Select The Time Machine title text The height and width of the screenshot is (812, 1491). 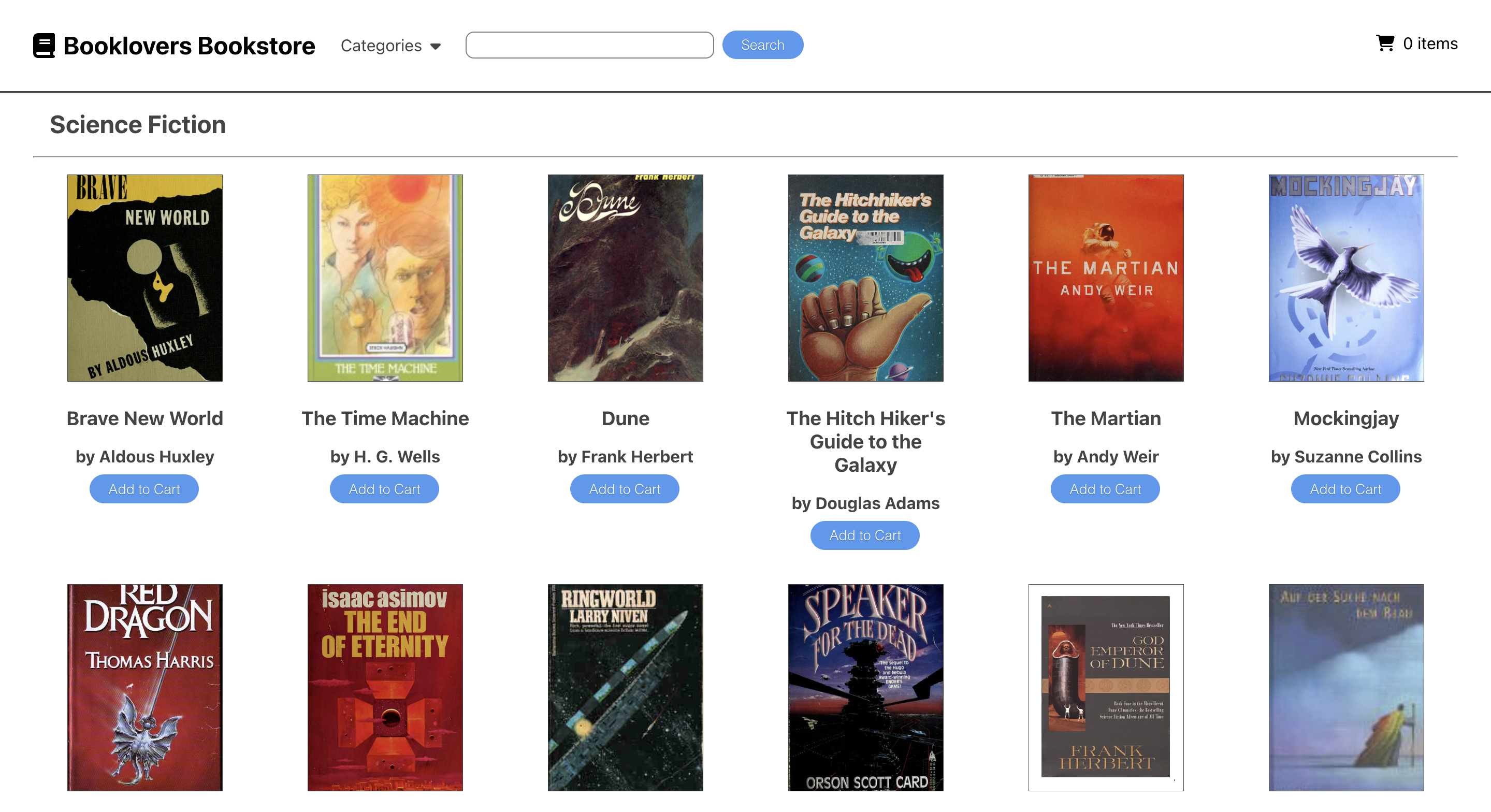385,418
